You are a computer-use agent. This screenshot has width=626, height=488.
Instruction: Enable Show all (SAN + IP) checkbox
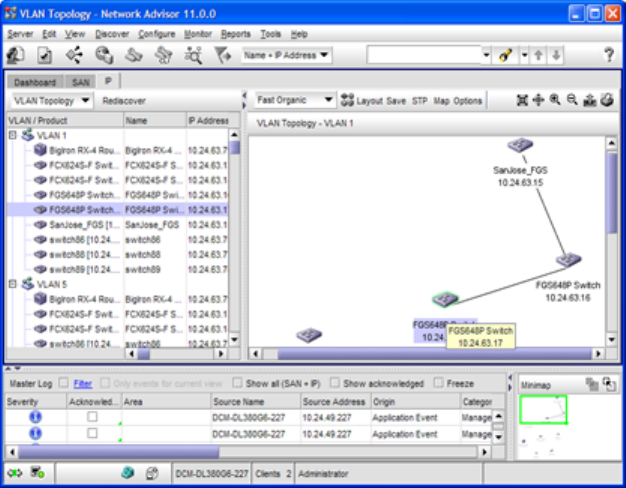[237, 383]
